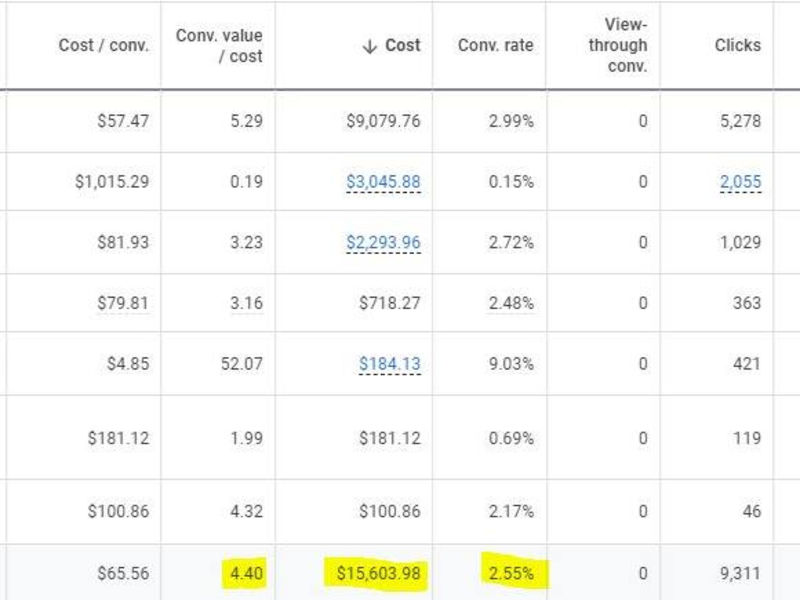The image size is (800, 600).
Task: Click the highlighted total cost $15,603.98
Action: click(x=378, y=573)
